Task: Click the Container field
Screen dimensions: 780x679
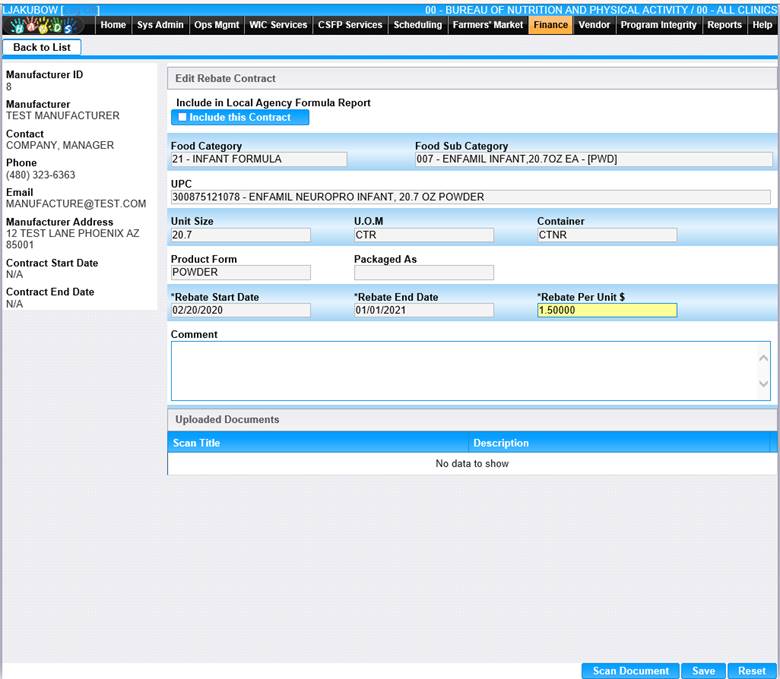Action: [x=607, y=235]
